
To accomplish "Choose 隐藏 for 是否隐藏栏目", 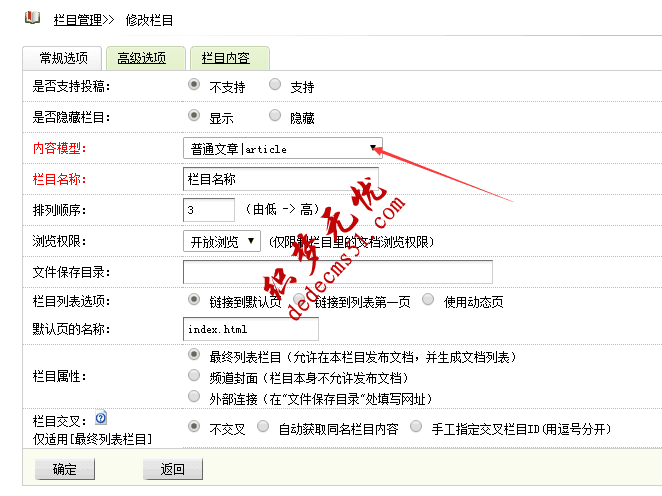I will 275,115.
